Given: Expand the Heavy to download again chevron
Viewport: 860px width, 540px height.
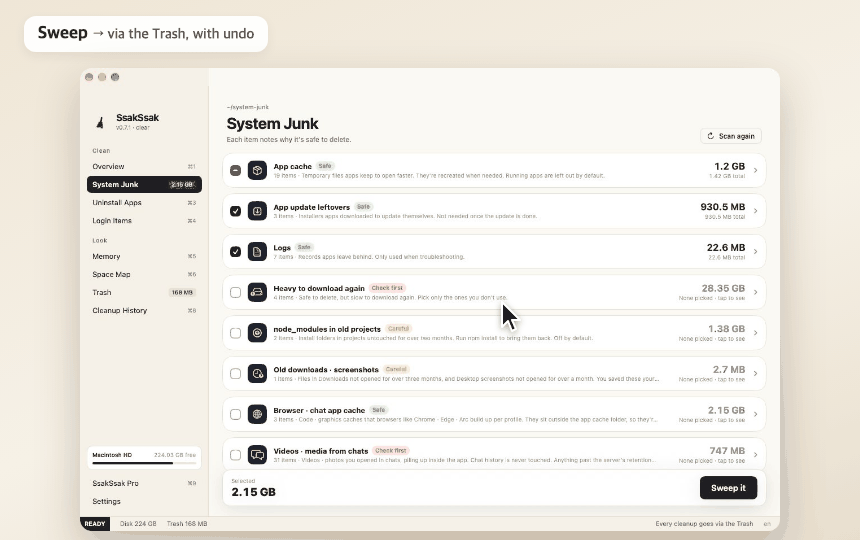Looking at the screenshot, I should point(755,292).
